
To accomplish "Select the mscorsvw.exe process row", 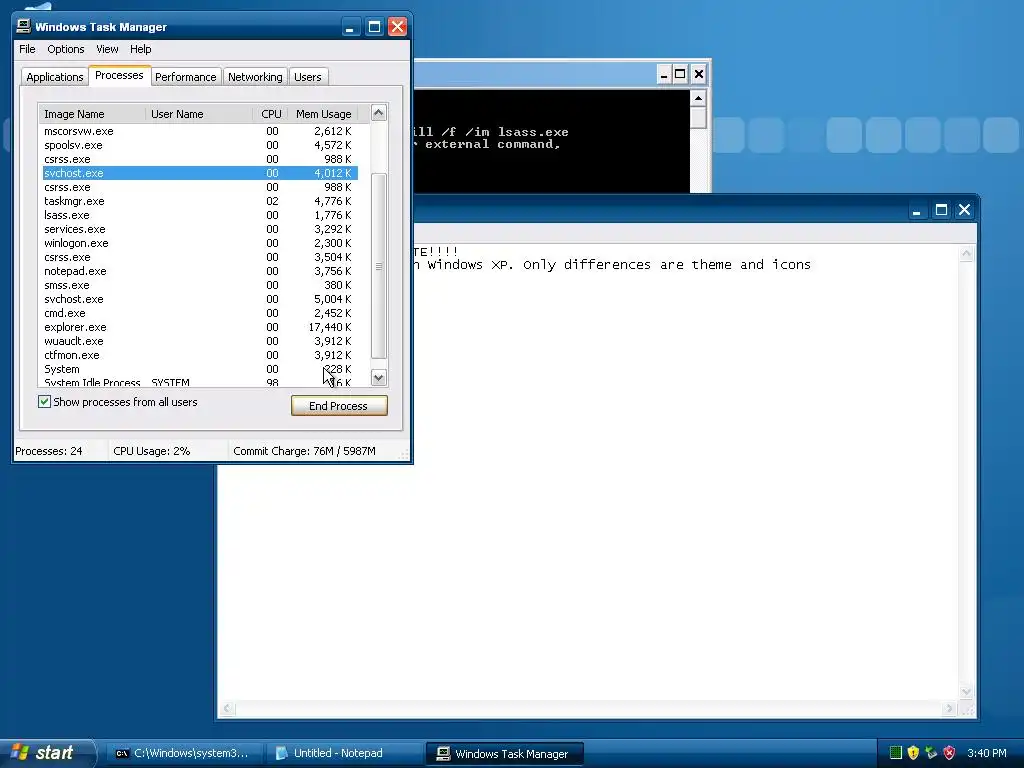I will [x=200, y=131].
